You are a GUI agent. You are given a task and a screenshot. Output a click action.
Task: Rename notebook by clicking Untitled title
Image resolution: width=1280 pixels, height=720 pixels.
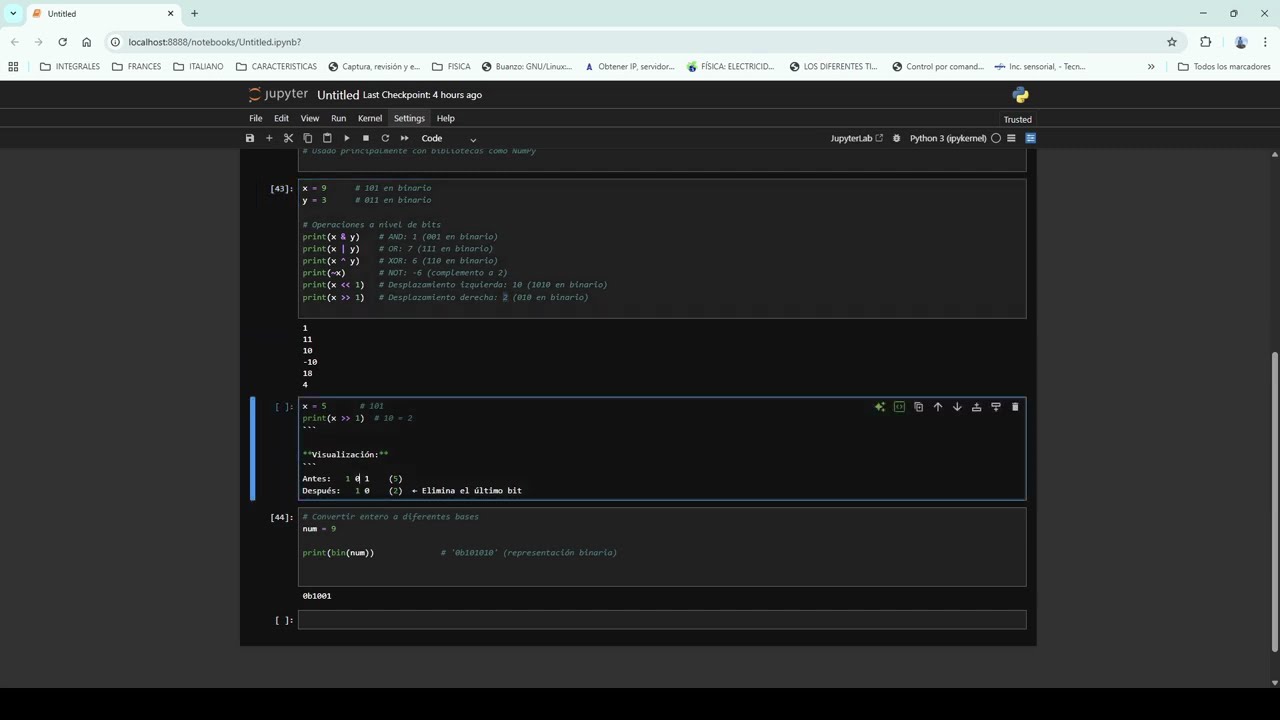[x=338, y=95]
